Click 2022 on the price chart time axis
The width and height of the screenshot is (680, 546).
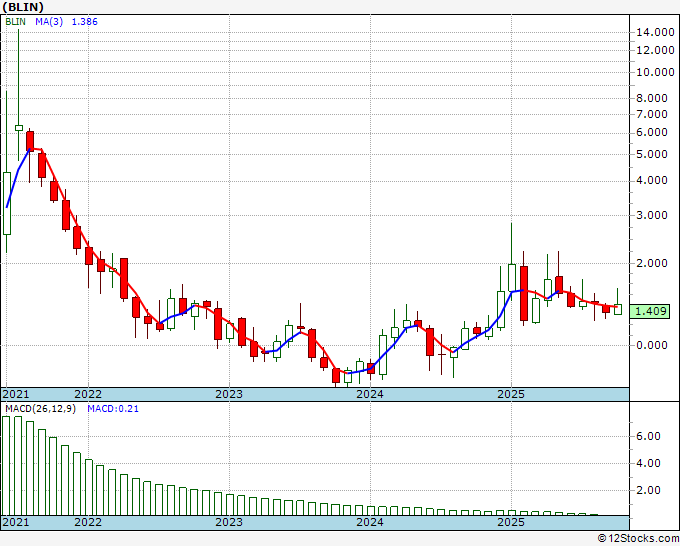pos(88,394)
